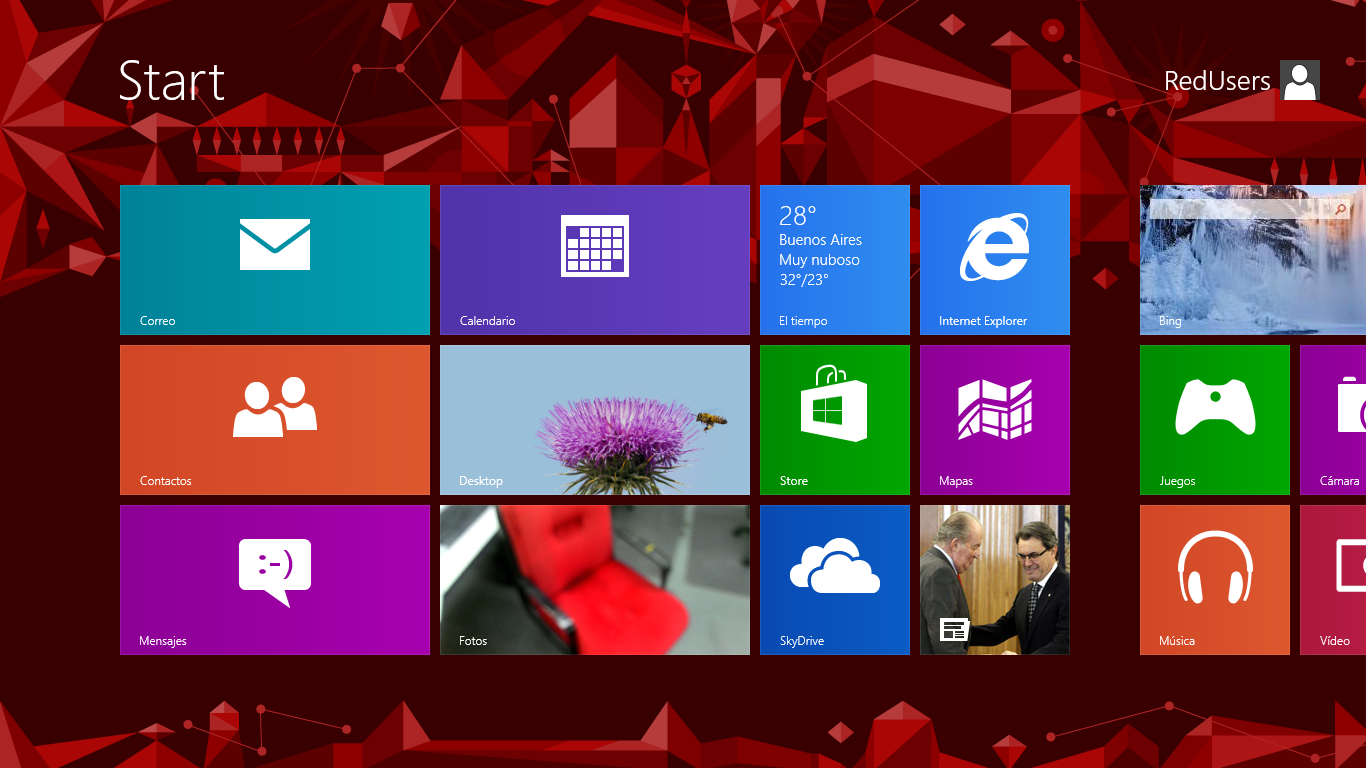Click the RedUsers account avatar picture
Image resolution: width=1366 pixels, height=768 pixels.
1300,80
